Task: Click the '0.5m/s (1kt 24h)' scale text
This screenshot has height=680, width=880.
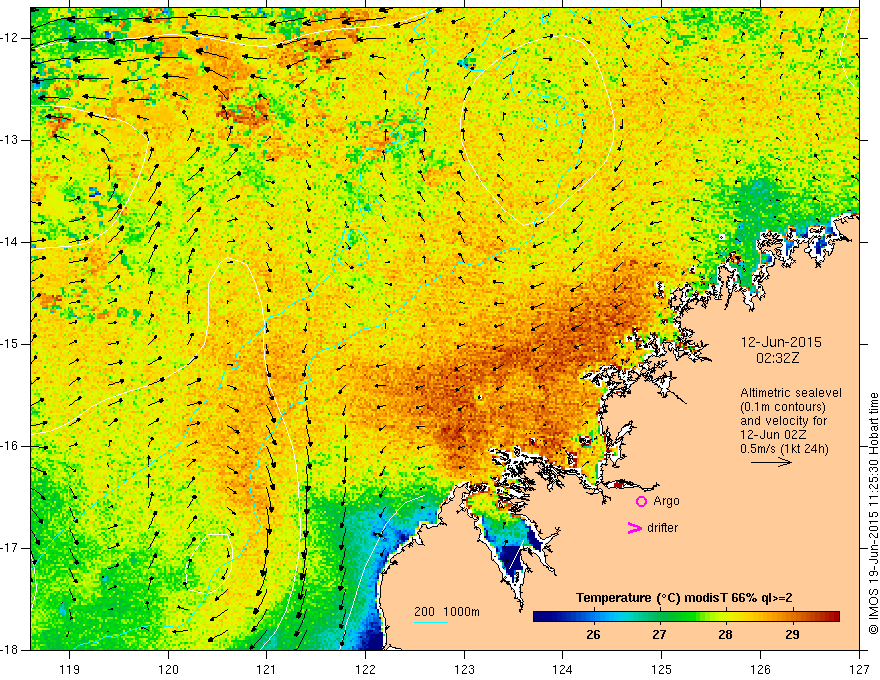Action: [x=784, y=449]
